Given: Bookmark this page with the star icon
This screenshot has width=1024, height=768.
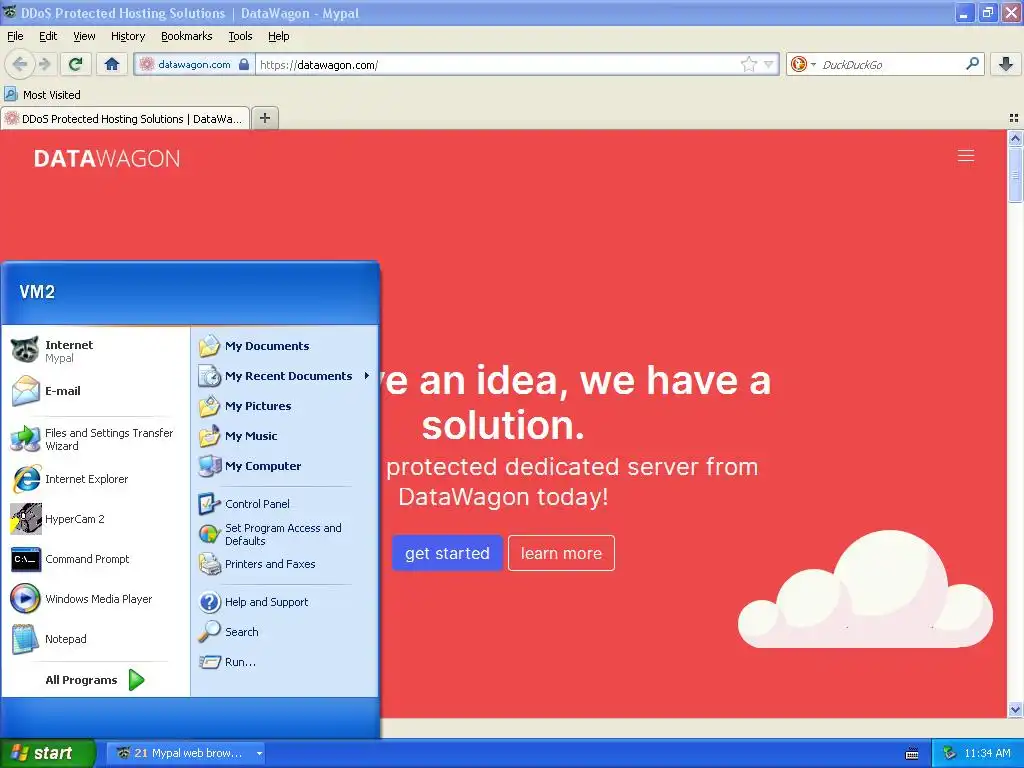Looking at the screenshot, I should point(748,64).
